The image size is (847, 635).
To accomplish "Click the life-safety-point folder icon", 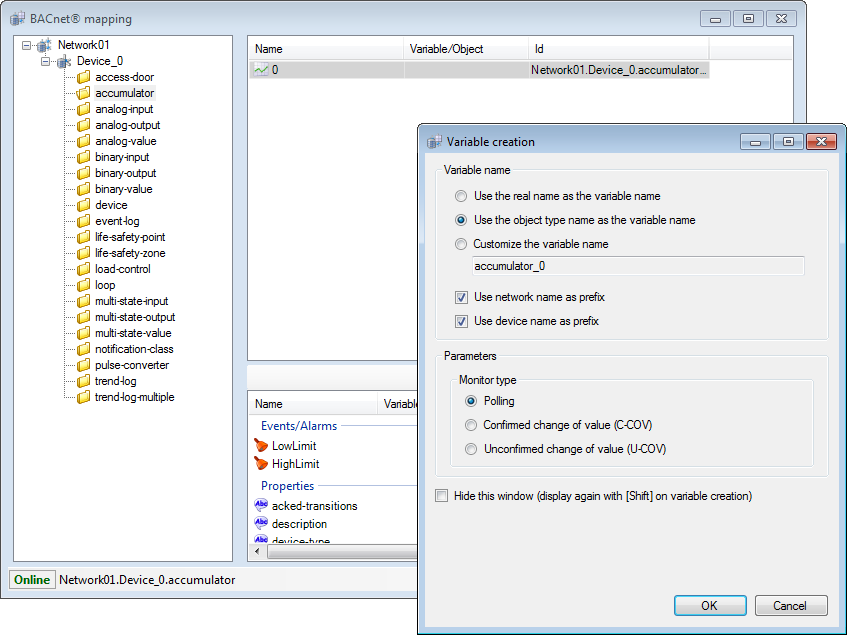I will click(83, 237).
